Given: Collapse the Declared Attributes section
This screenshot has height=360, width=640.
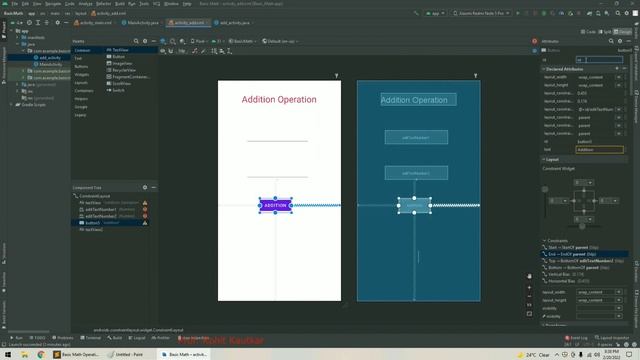Looking at the screenshot, I should coord(544,69).
